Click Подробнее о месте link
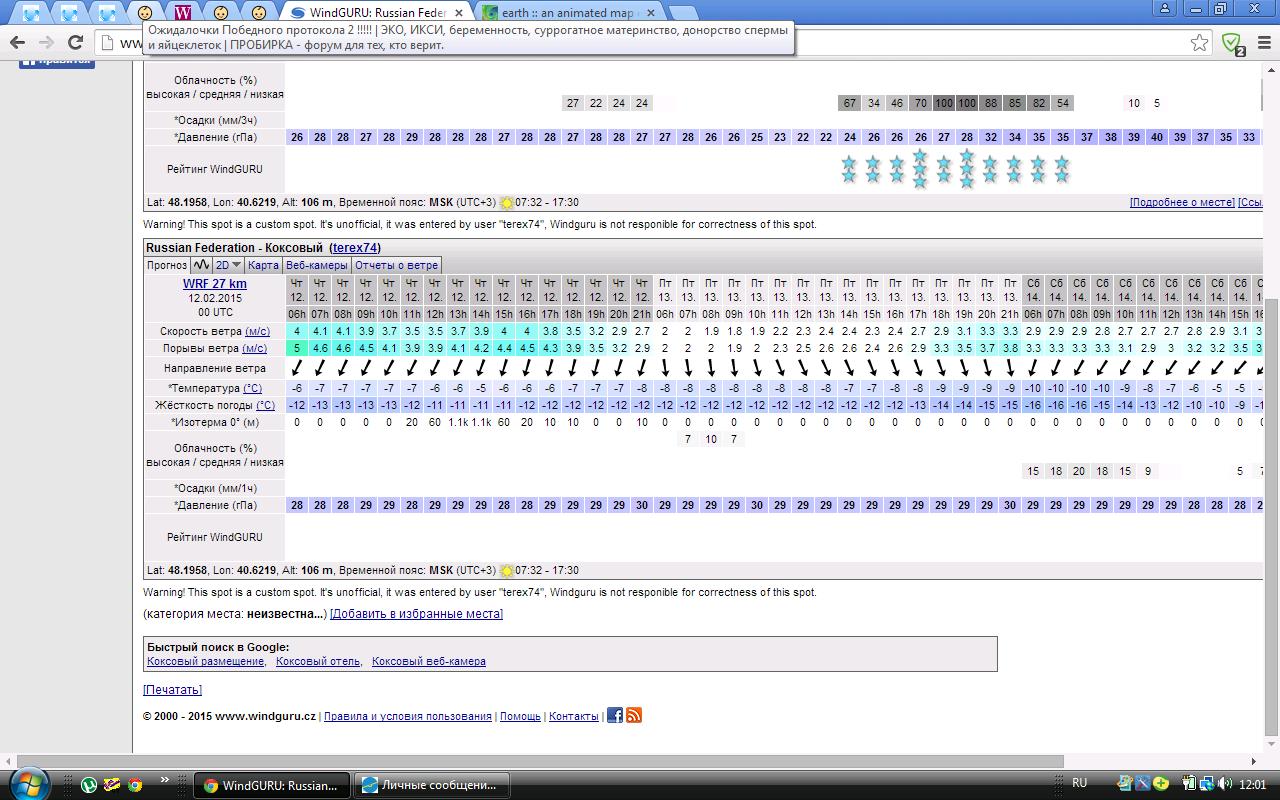 1182,202
